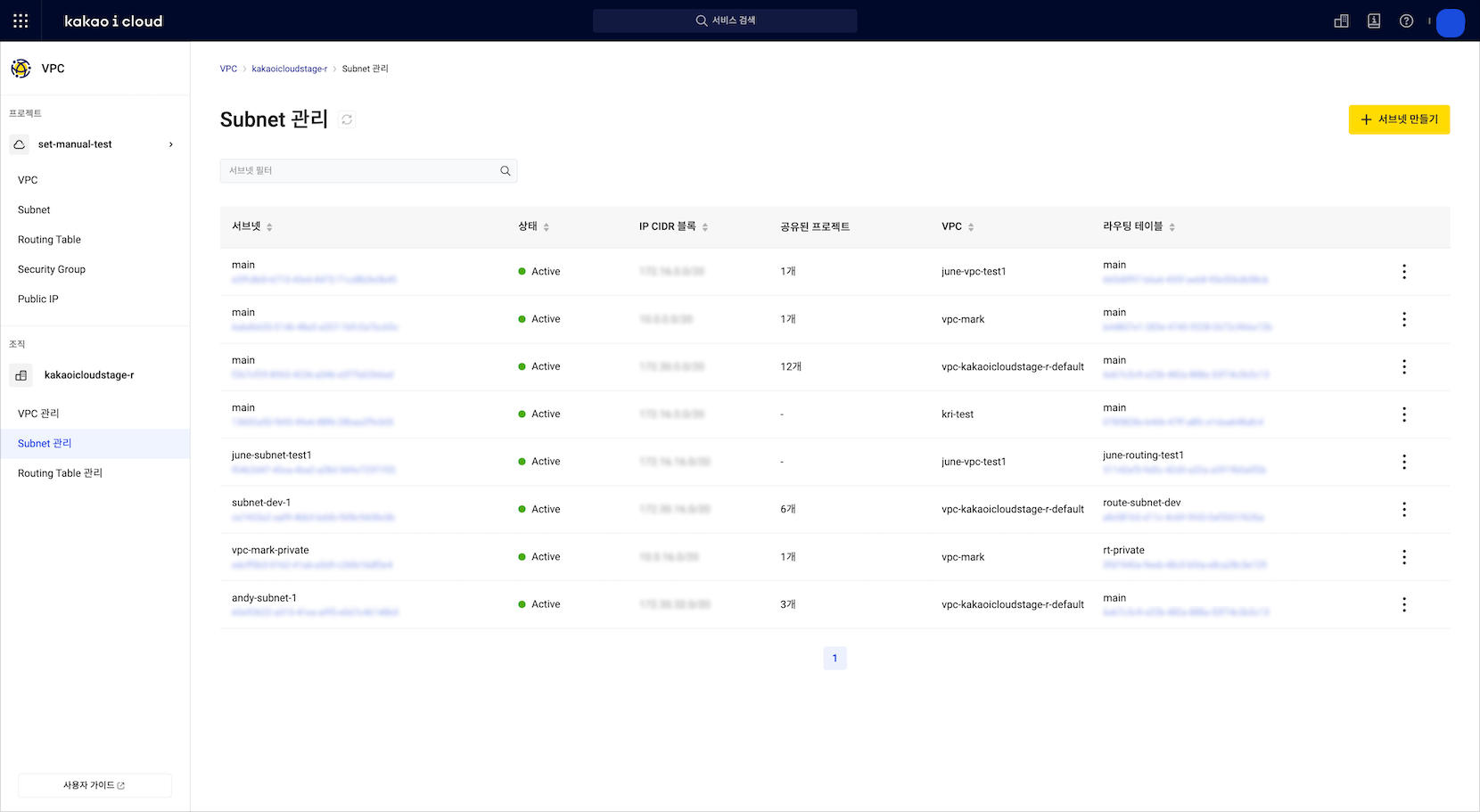Open more actions for andy-subnet-1 row
Viewport: 1480px width, 812px height.
click(x=1404, y=604)
